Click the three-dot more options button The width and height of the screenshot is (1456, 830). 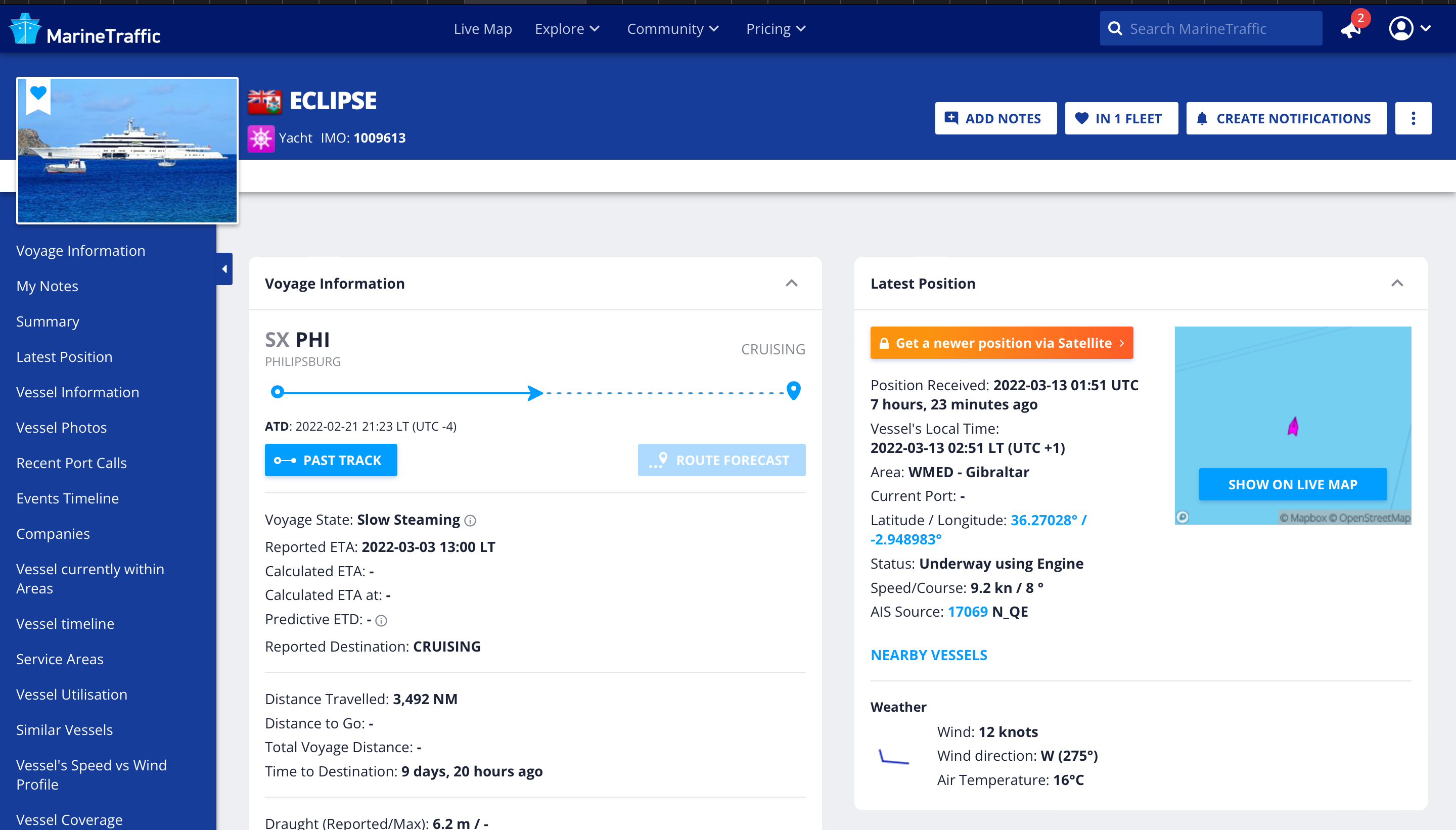tap(1413, 119)
